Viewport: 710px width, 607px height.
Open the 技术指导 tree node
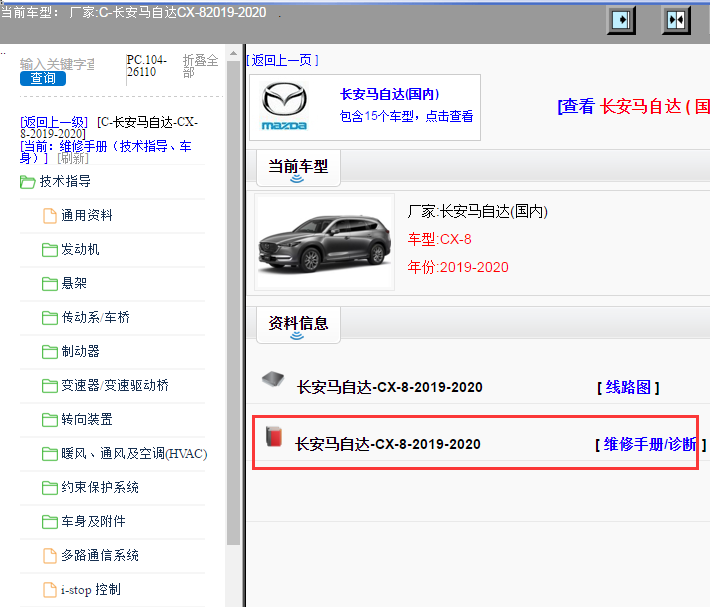click(65, 182)
